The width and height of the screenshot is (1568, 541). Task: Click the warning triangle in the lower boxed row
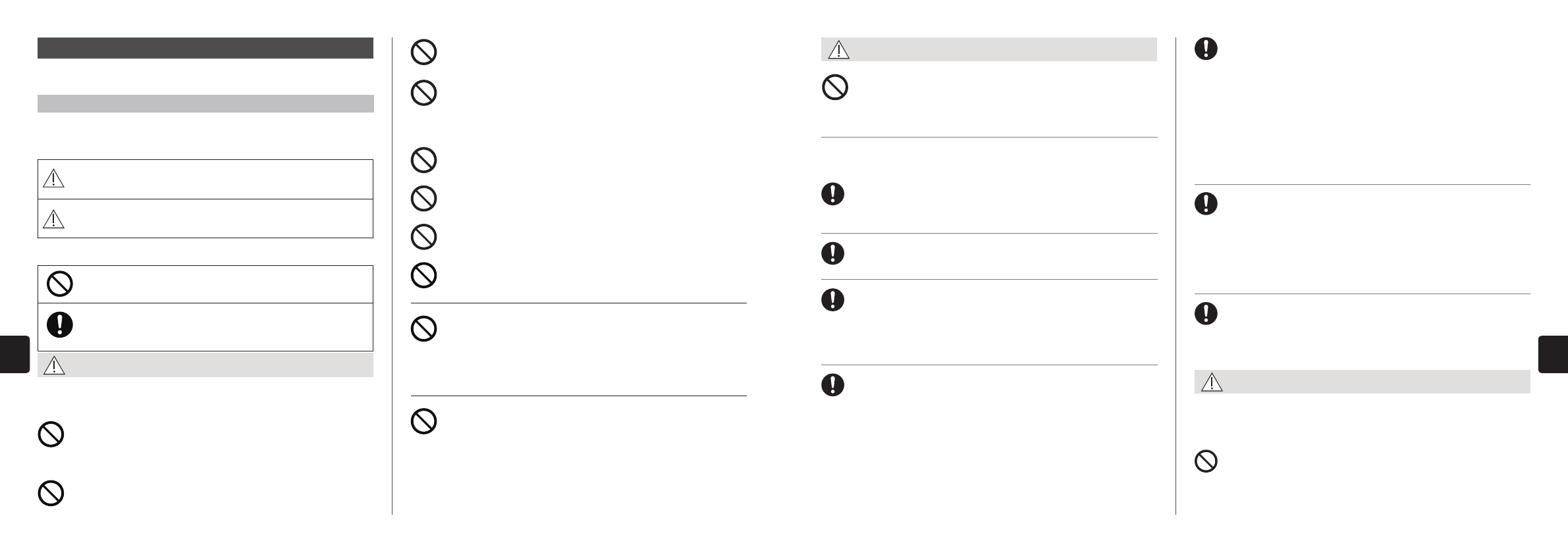coord(53,218)
